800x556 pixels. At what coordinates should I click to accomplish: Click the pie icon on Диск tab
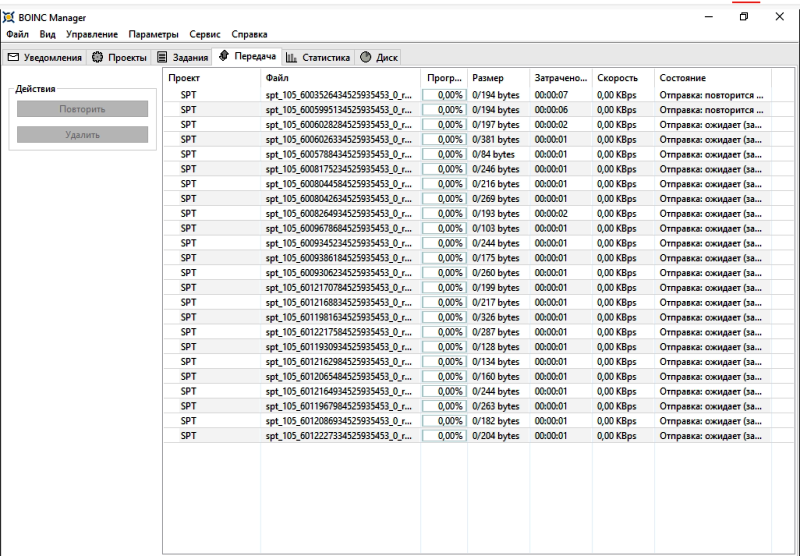click(365, 57)
